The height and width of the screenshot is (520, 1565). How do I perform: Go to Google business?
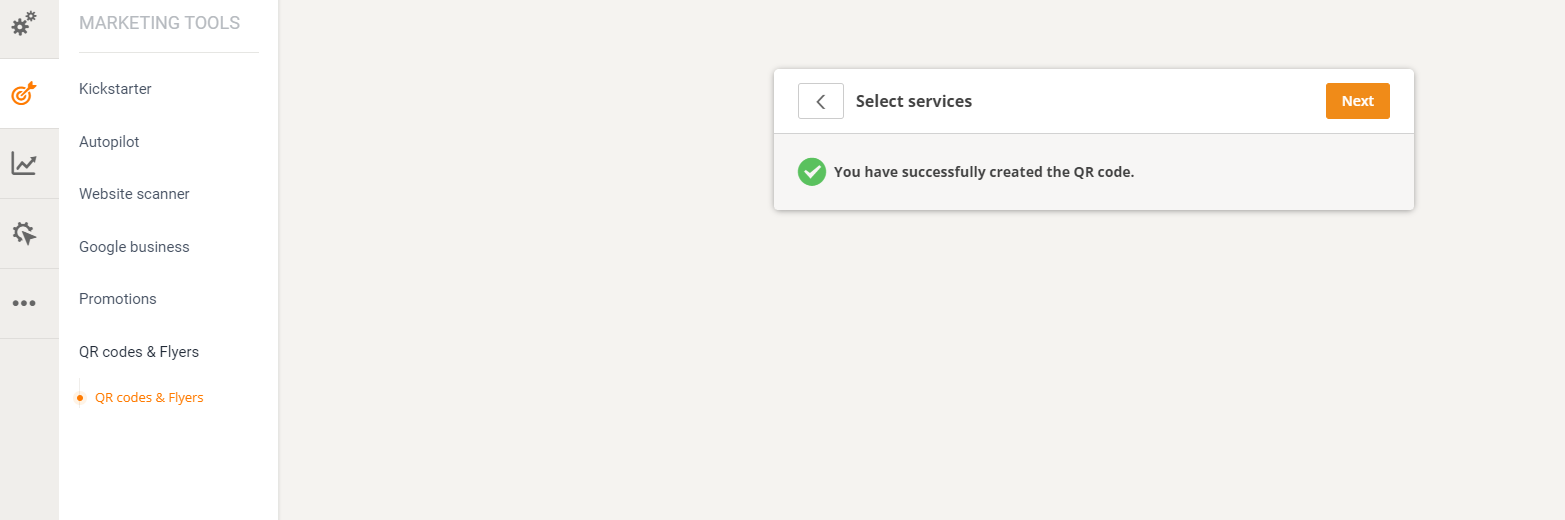coord(134,247)
